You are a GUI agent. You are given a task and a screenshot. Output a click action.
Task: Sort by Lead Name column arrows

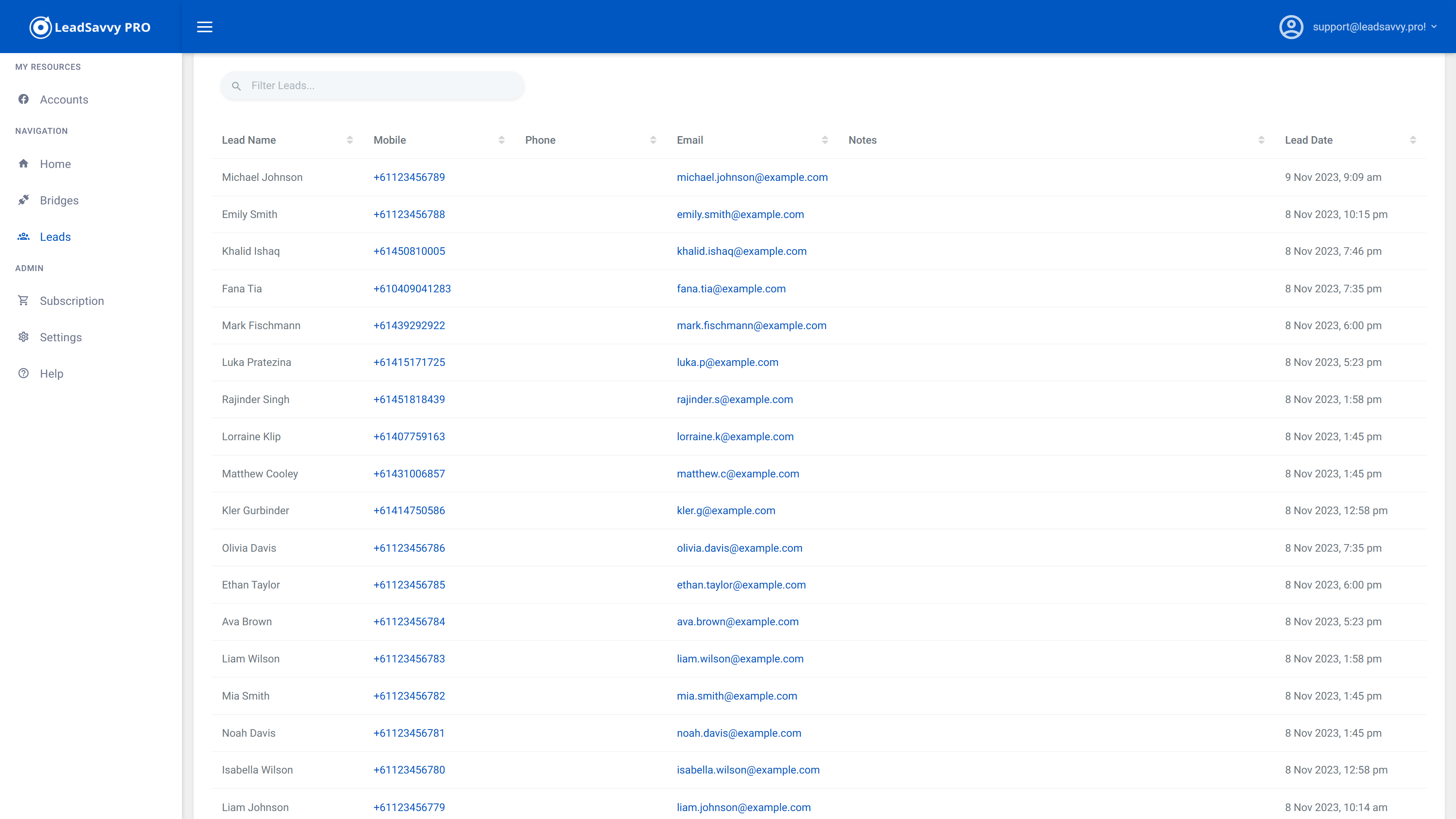(x=350, y=140)
